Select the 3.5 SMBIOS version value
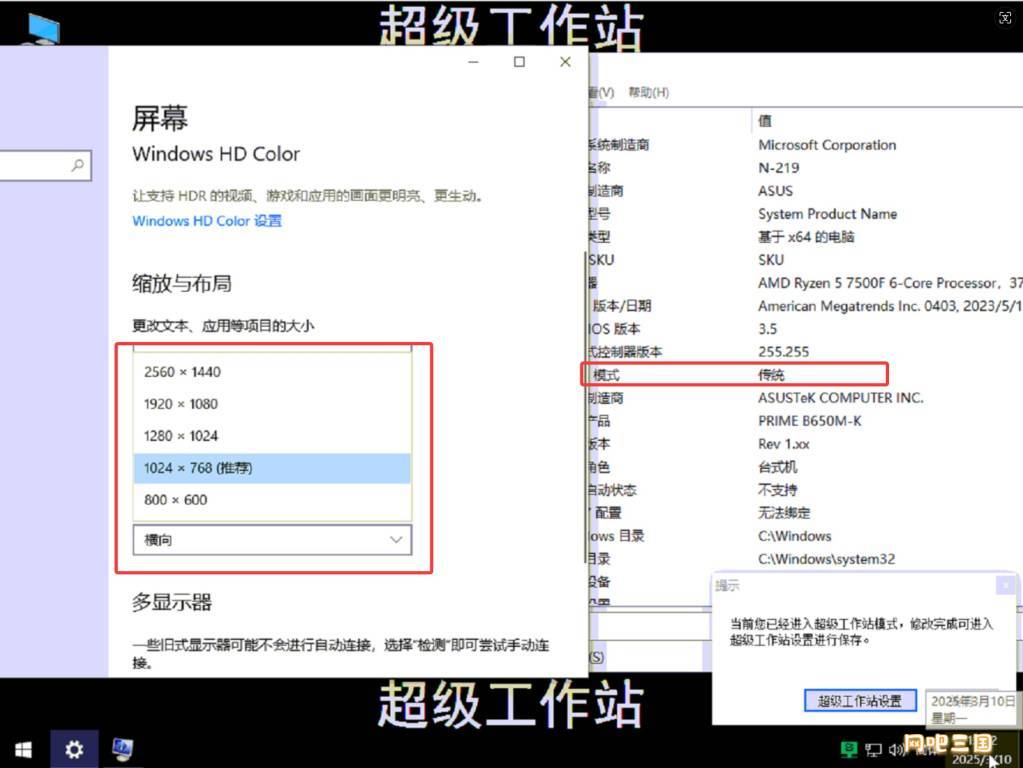 [767, 328]
